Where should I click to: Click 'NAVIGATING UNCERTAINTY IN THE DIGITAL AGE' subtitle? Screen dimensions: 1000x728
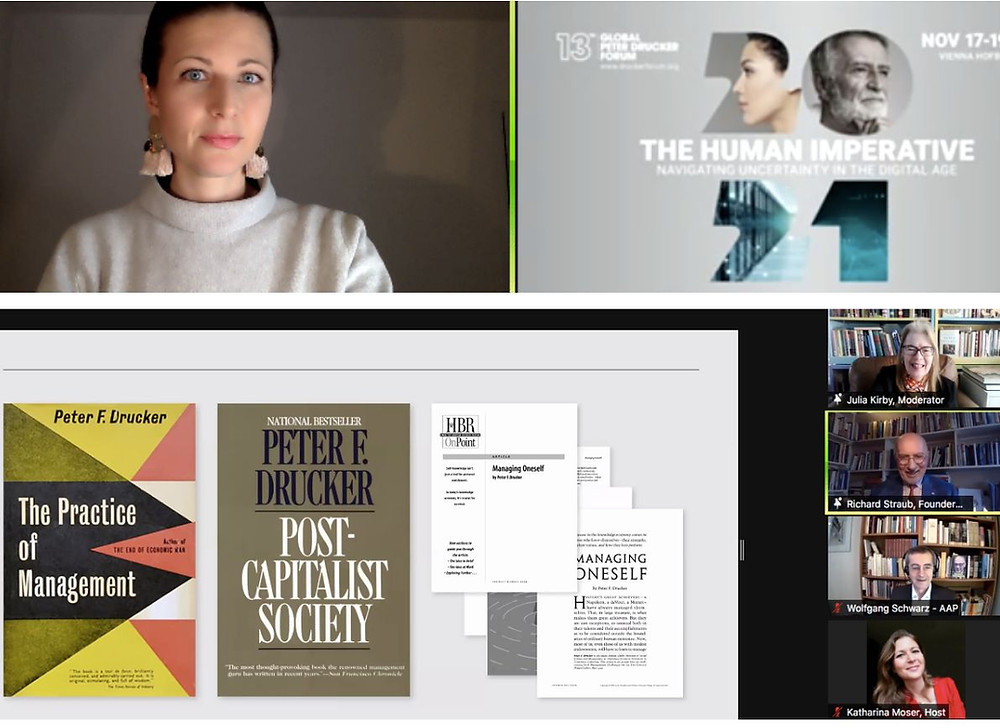(807, 170)
